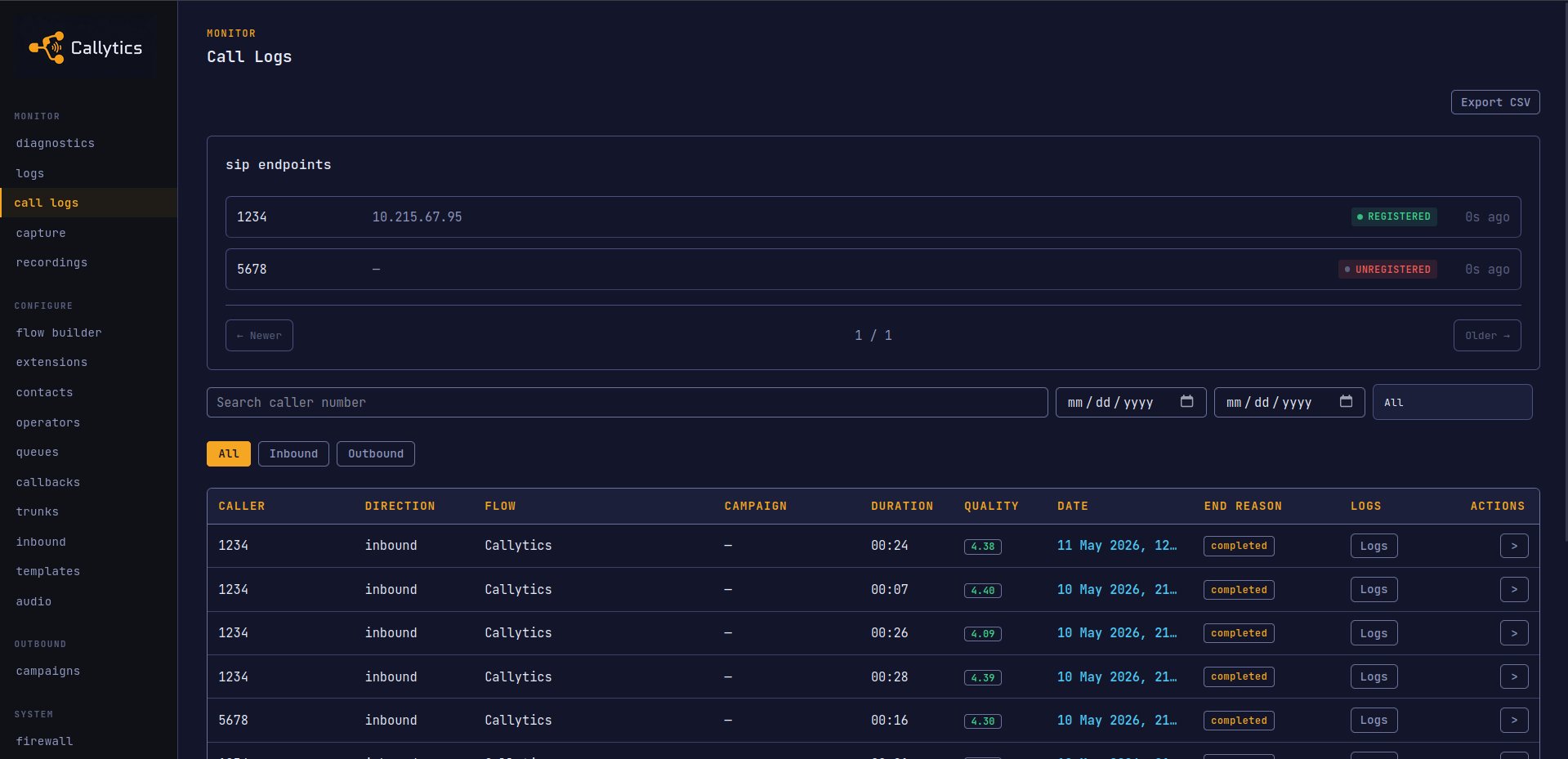Image resolution: width=1568 pixels, height=759 pixels.
Task: Open details arrow for 00:24 call row
Action: [x=1514, y=546]
